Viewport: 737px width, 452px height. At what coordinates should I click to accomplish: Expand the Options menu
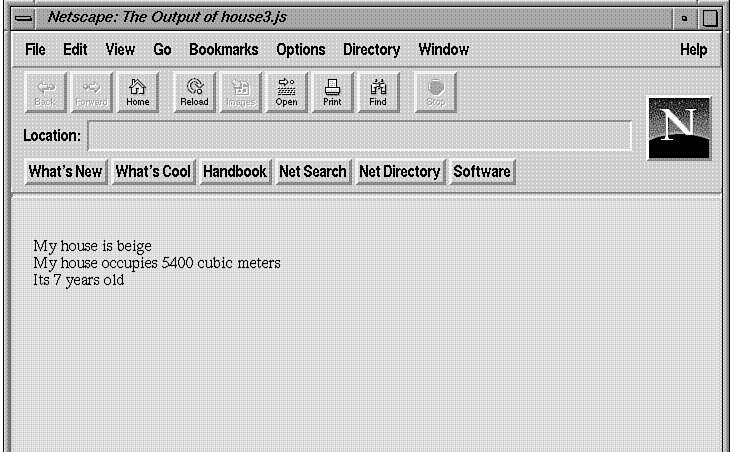300,49
